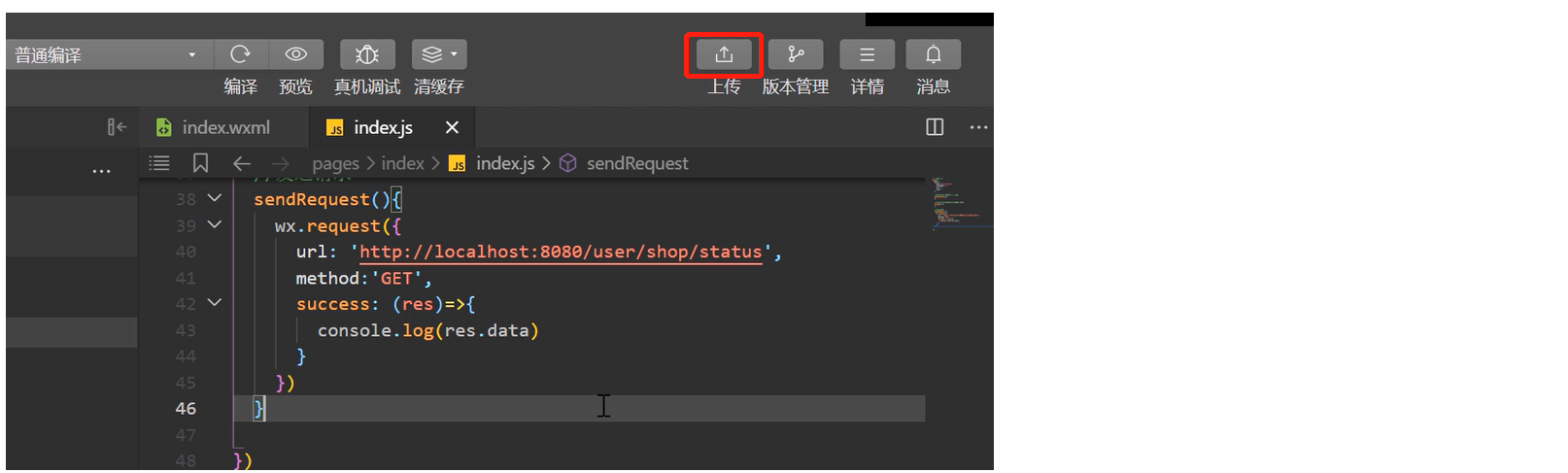Viewport: 1568px width, 473px height.
Task: Open sidebar more options ellipsis
Action: 101,171
